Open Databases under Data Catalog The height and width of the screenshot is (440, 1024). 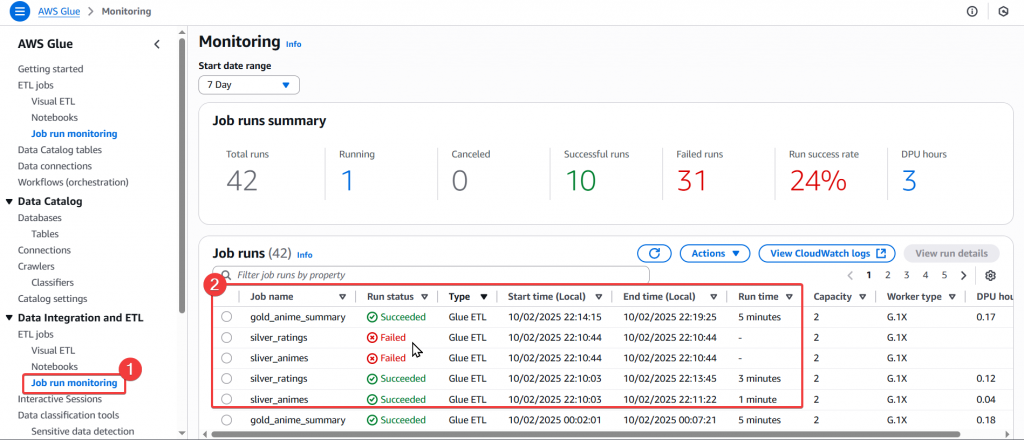tap(40, 217)
